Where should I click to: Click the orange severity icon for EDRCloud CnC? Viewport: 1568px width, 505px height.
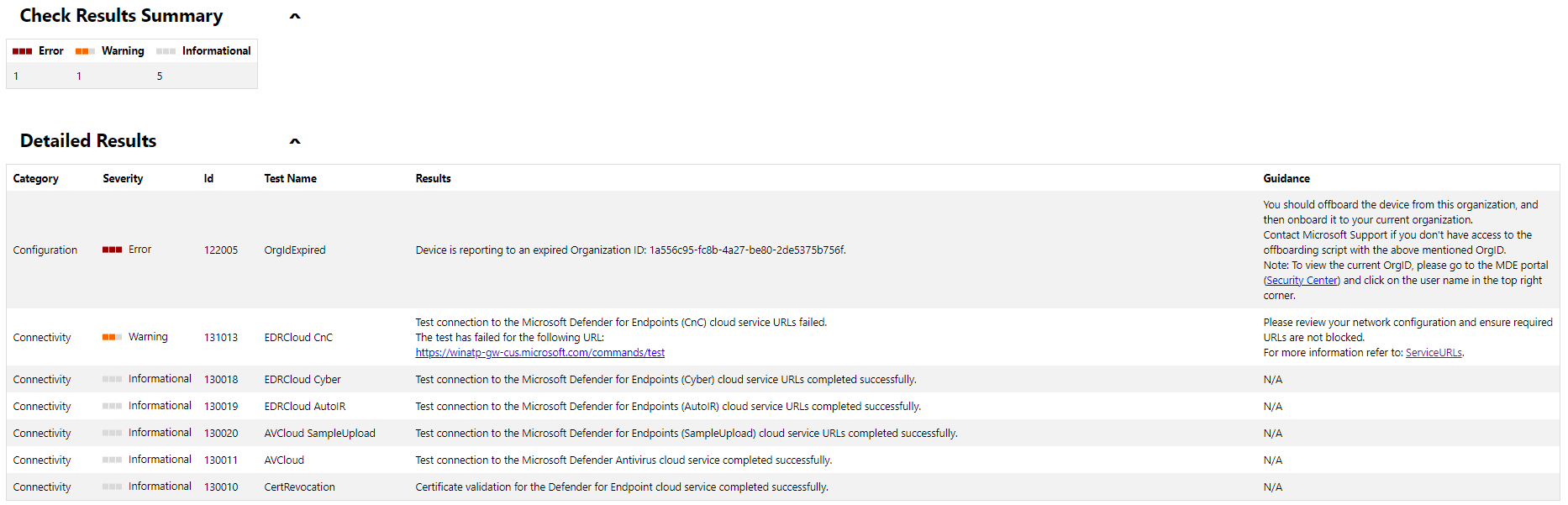[x=112, y=337]
